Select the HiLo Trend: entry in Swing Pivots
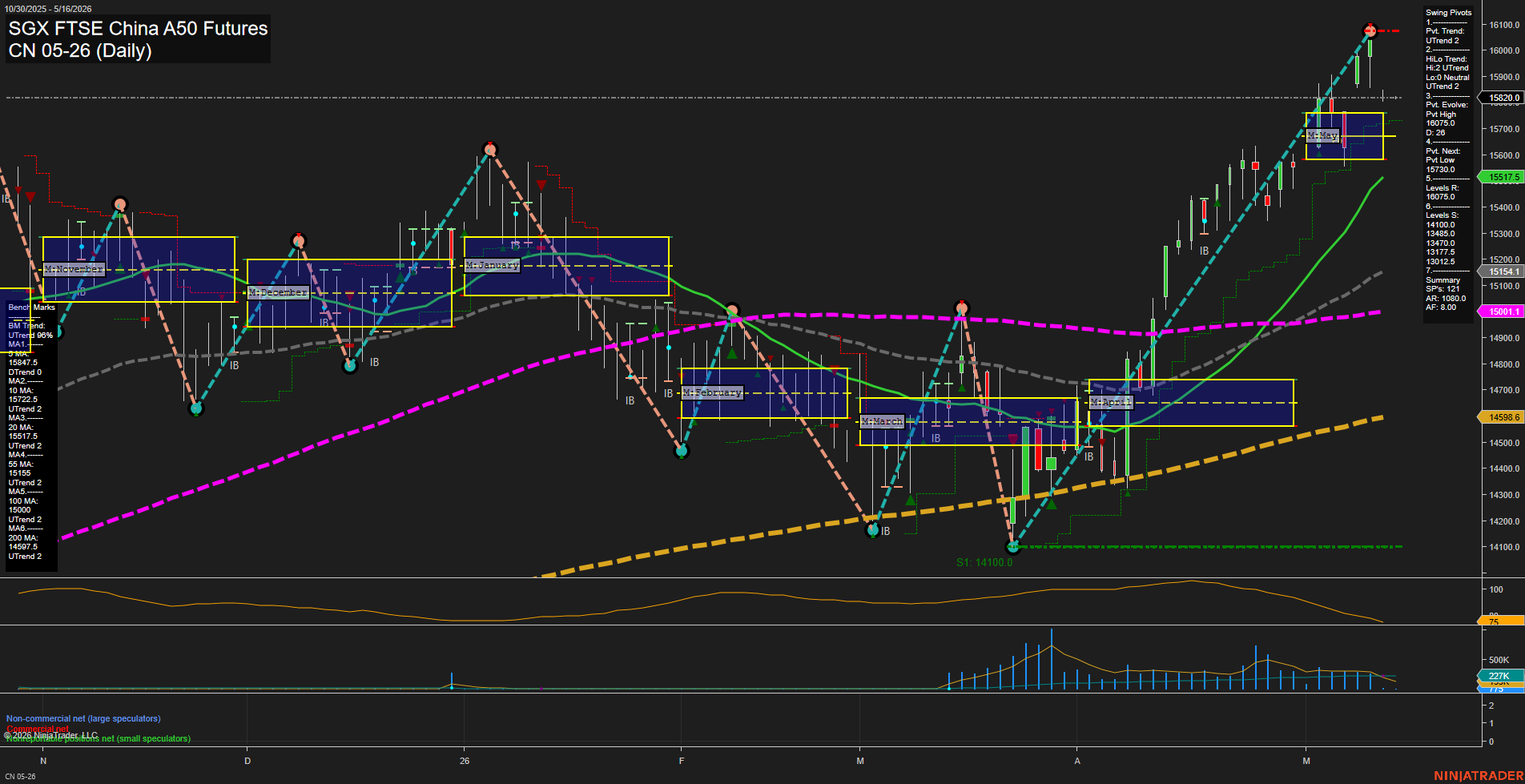The image size is (1525, 784). (1447, 59)
